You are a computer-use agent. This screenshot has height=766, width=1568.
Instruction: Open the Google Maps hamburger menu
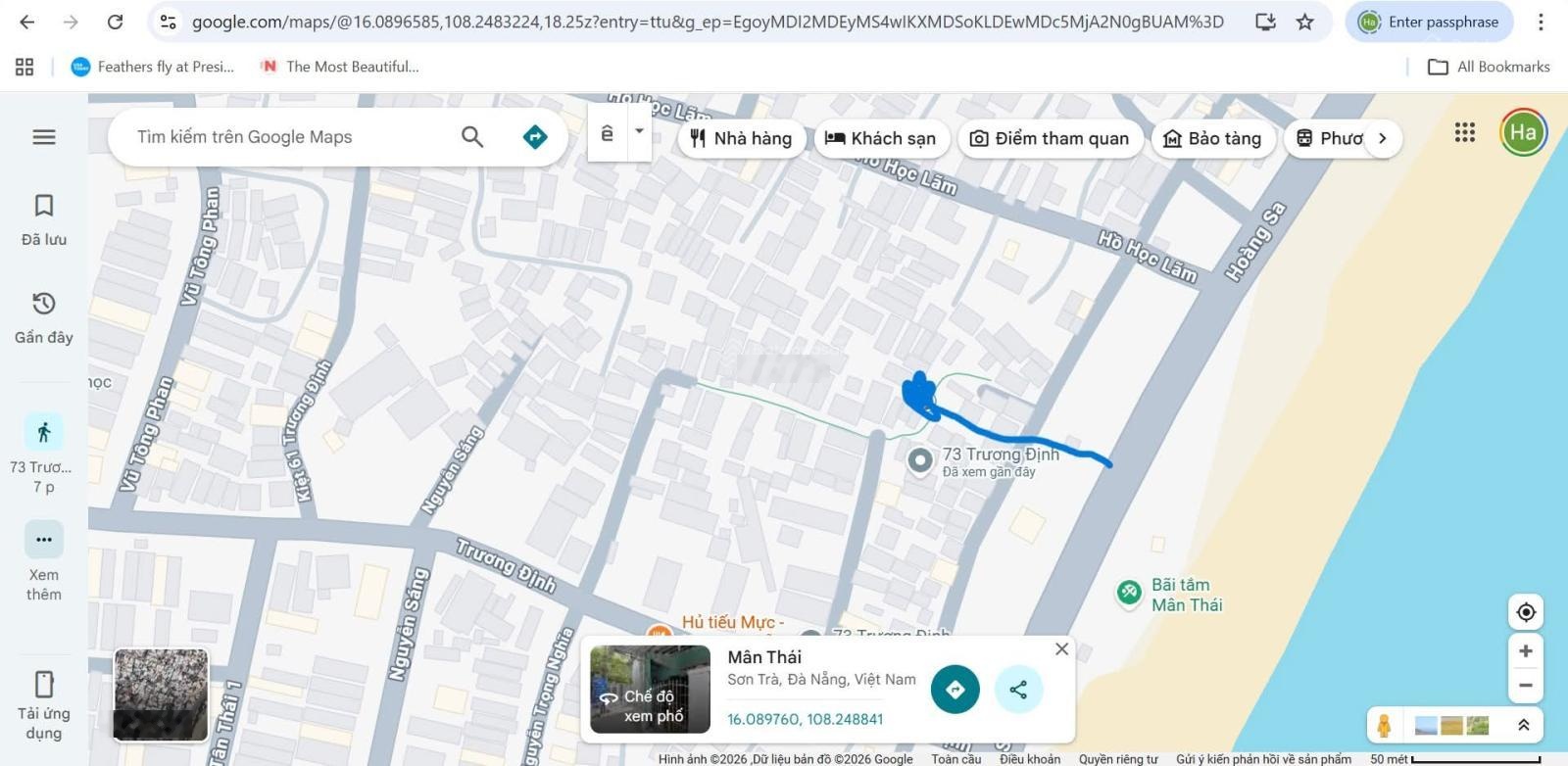coord(44,137)
